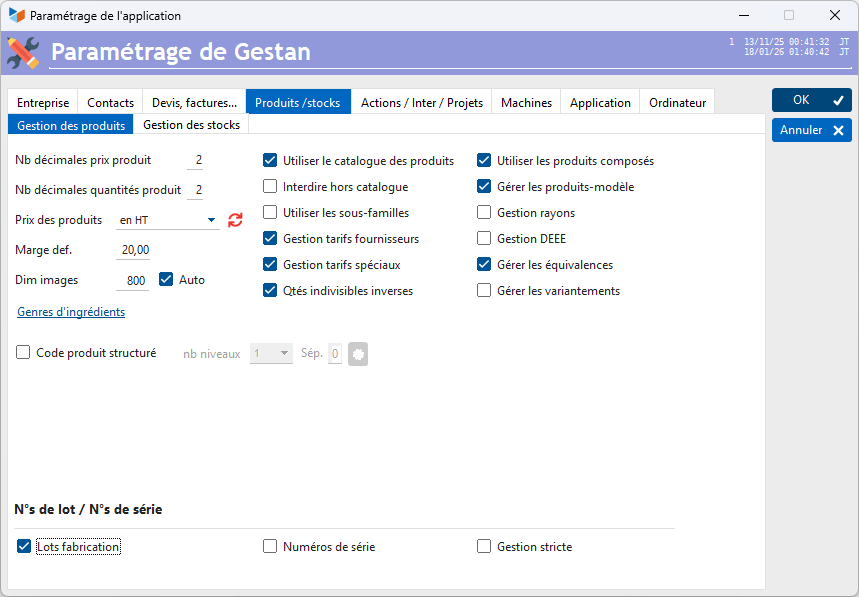Go to the Entreprise tab
Screen dimensions: 859x597
pyautogui.click(x=43, y=102)
